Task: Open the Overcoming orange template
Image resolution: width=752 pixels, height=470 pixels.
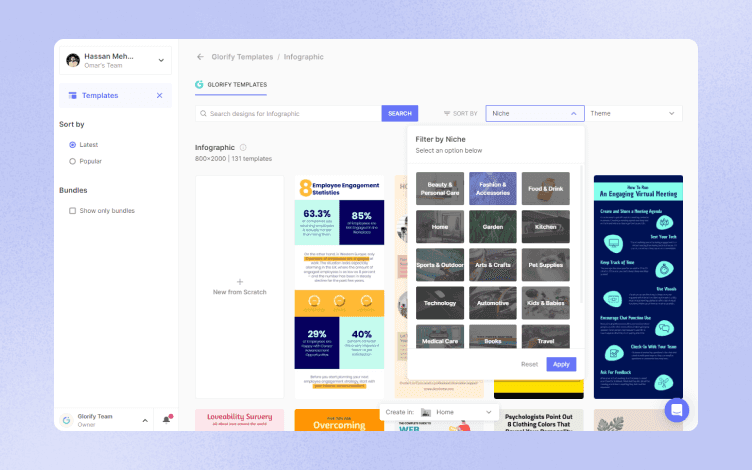Action: click(x=339, y=420)
